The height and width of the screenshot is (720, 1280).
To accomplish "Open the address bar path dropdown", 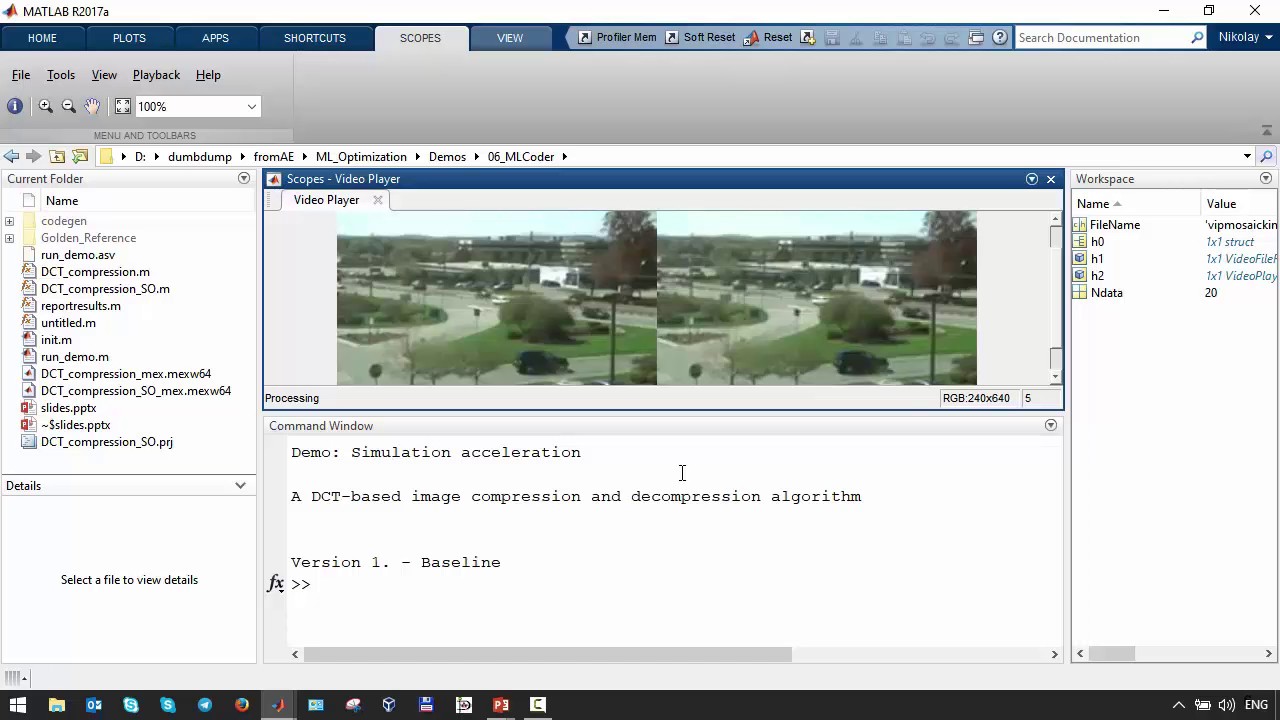I will 1247,156.
